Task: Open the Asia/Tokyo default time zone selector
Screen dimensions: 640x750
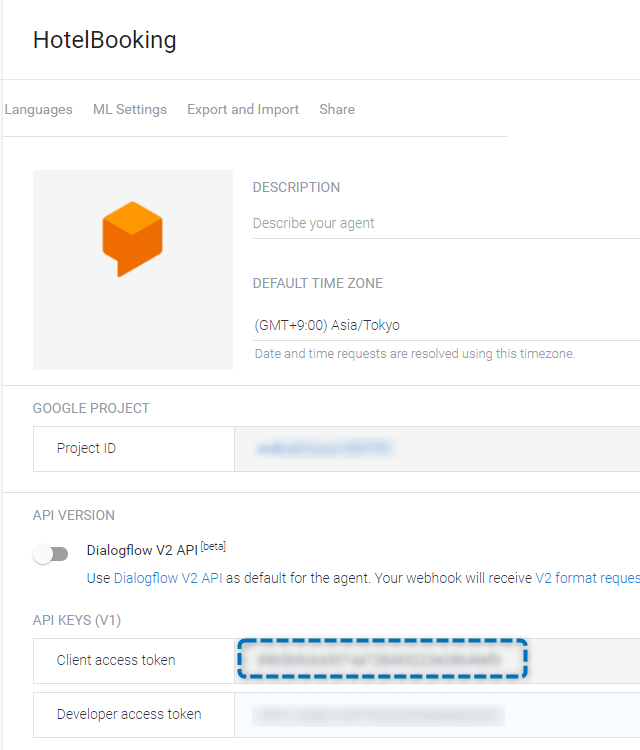Action: [446, 325]
